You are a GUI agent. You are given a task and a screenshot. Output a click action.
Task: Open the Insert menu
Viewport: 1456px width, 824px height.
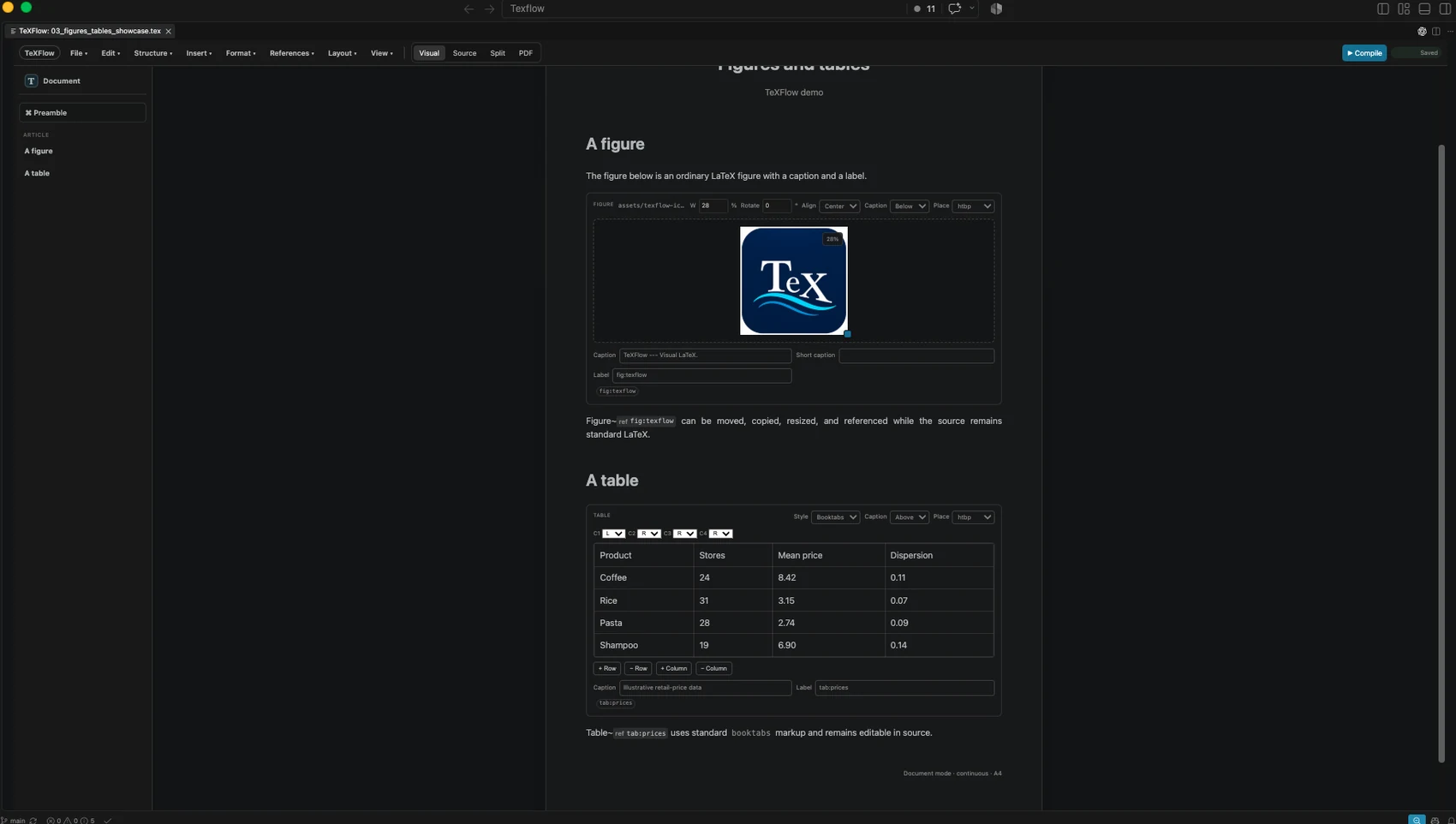click(199, 53)
